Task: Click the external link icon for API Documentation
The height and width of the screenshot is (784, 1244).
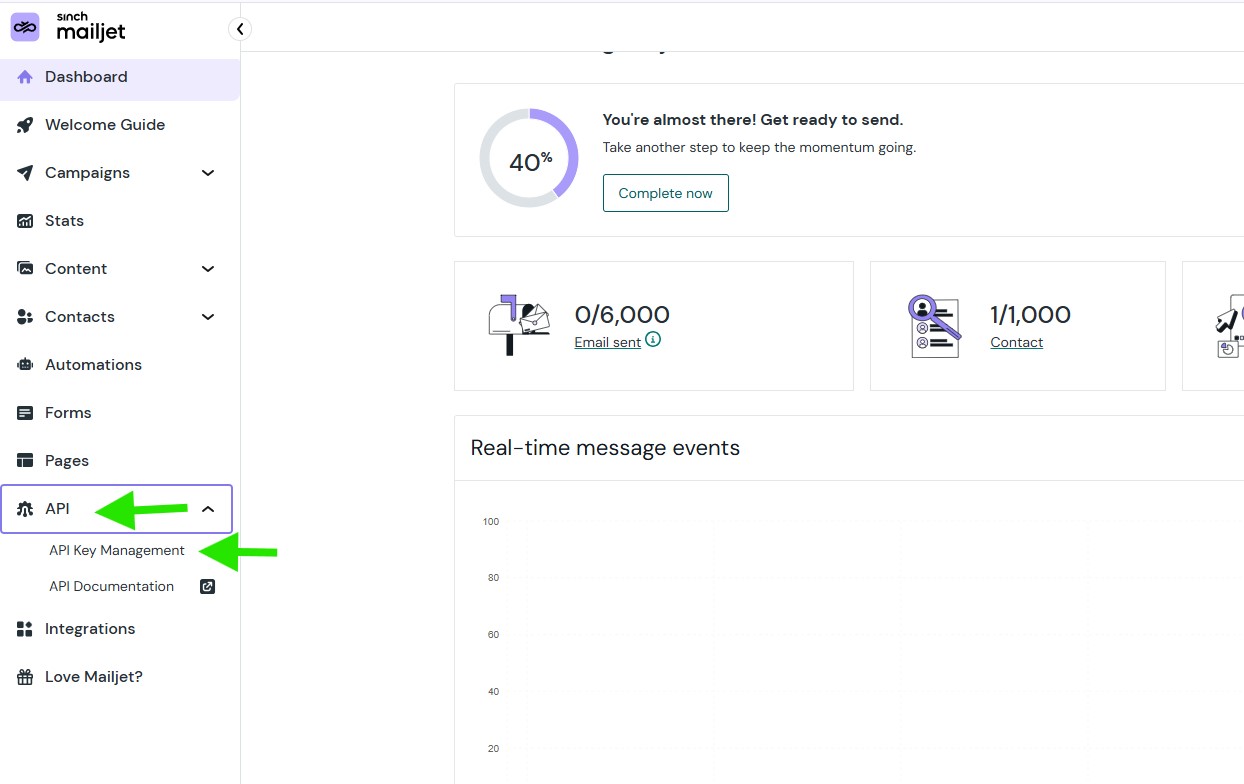Action: click(208, 587)
